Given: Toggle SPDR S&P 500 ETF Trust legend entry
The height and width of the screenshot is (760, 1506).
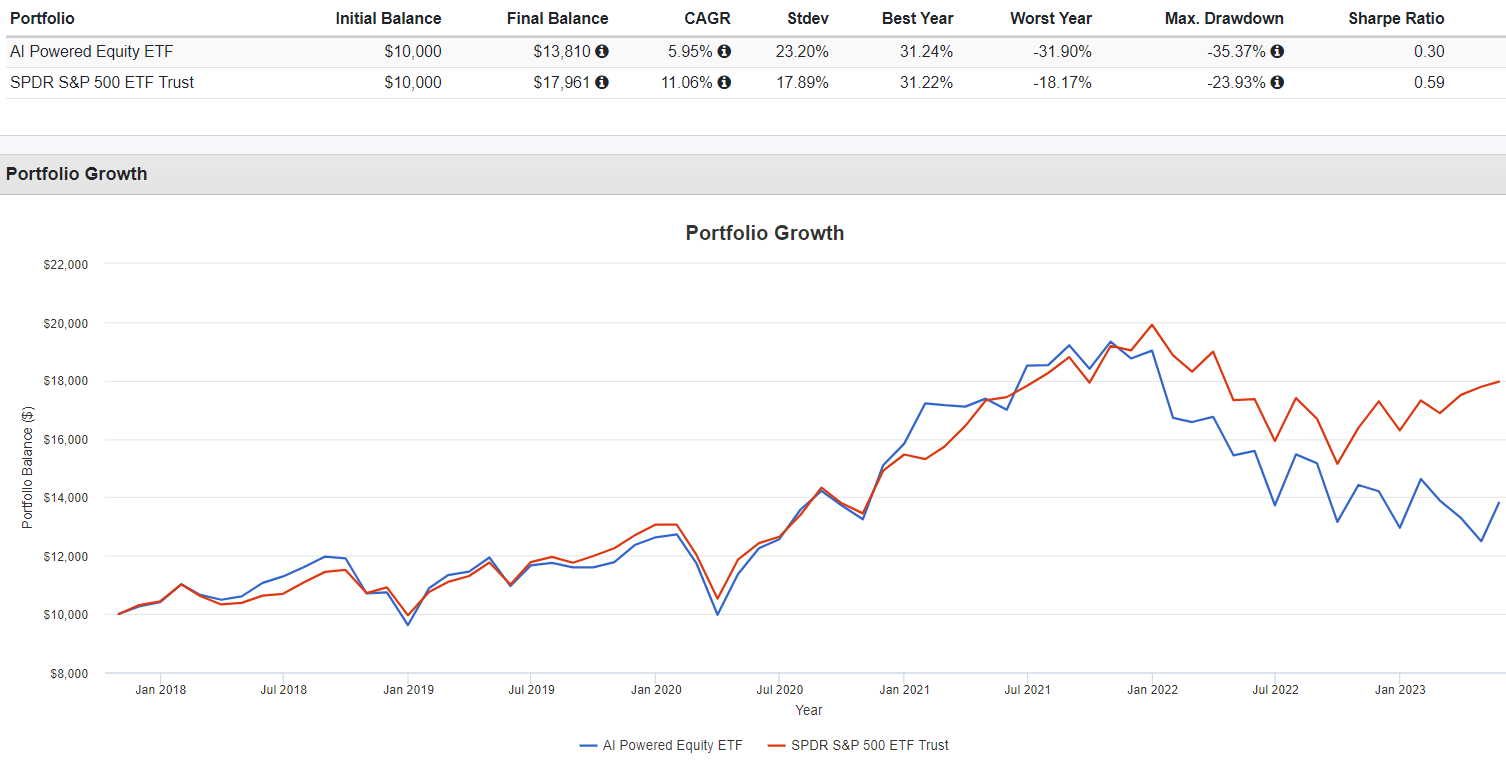Looking at the screenshot, I should [856, 745].
